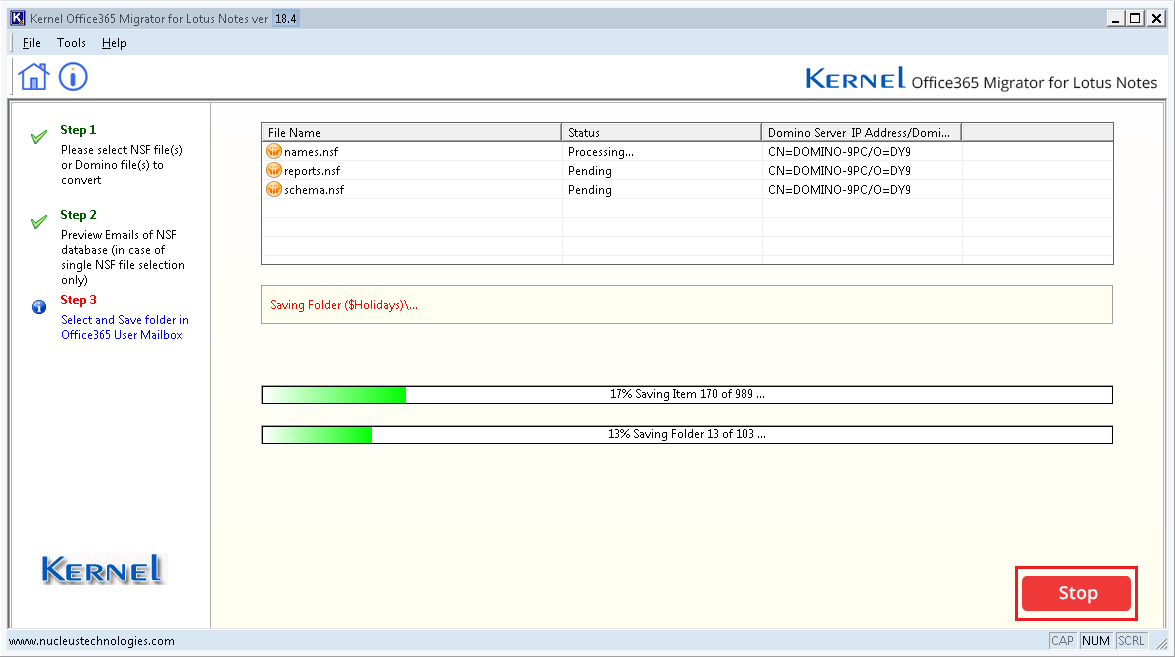
Task: Click the names.nsf file name
Action: [x=311, y=152]
